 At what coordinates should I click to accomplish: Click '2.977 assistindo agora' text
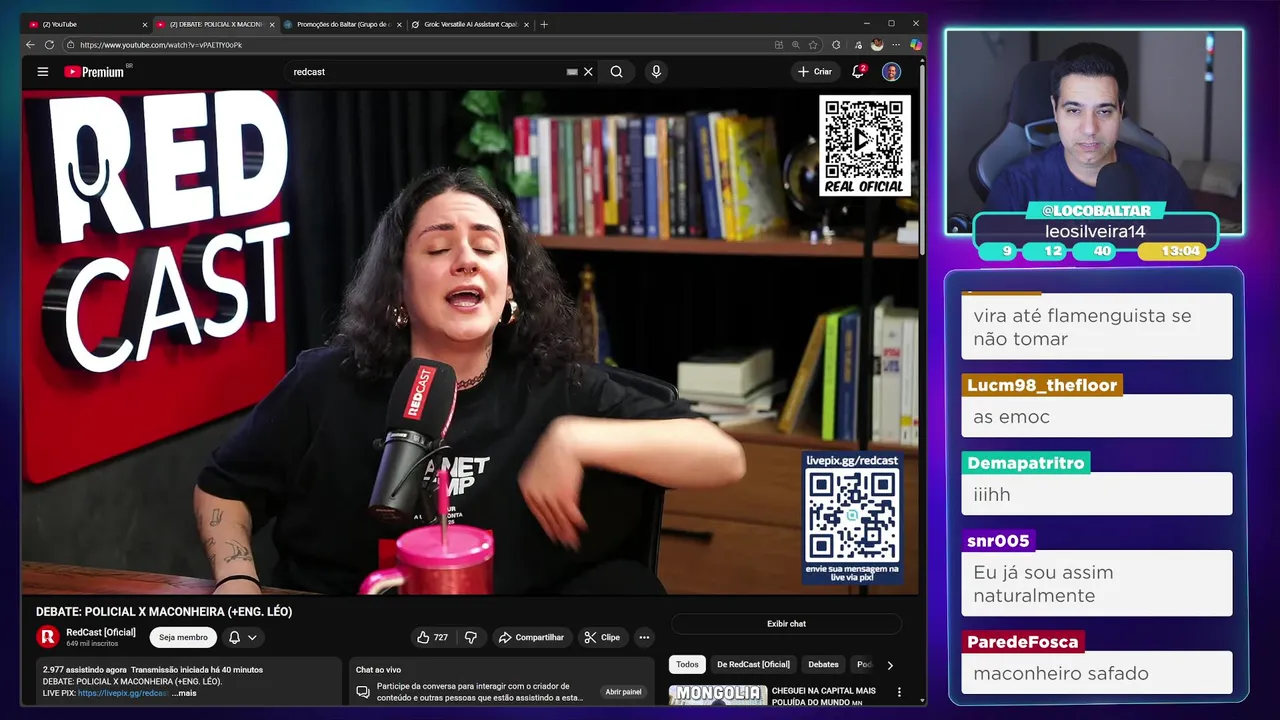point(85,670)
